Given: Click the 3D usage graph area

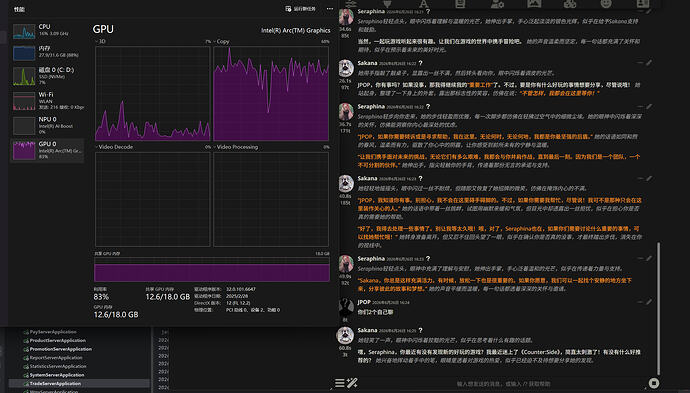Looking at the screenshot, I should [x=153, y=94].
